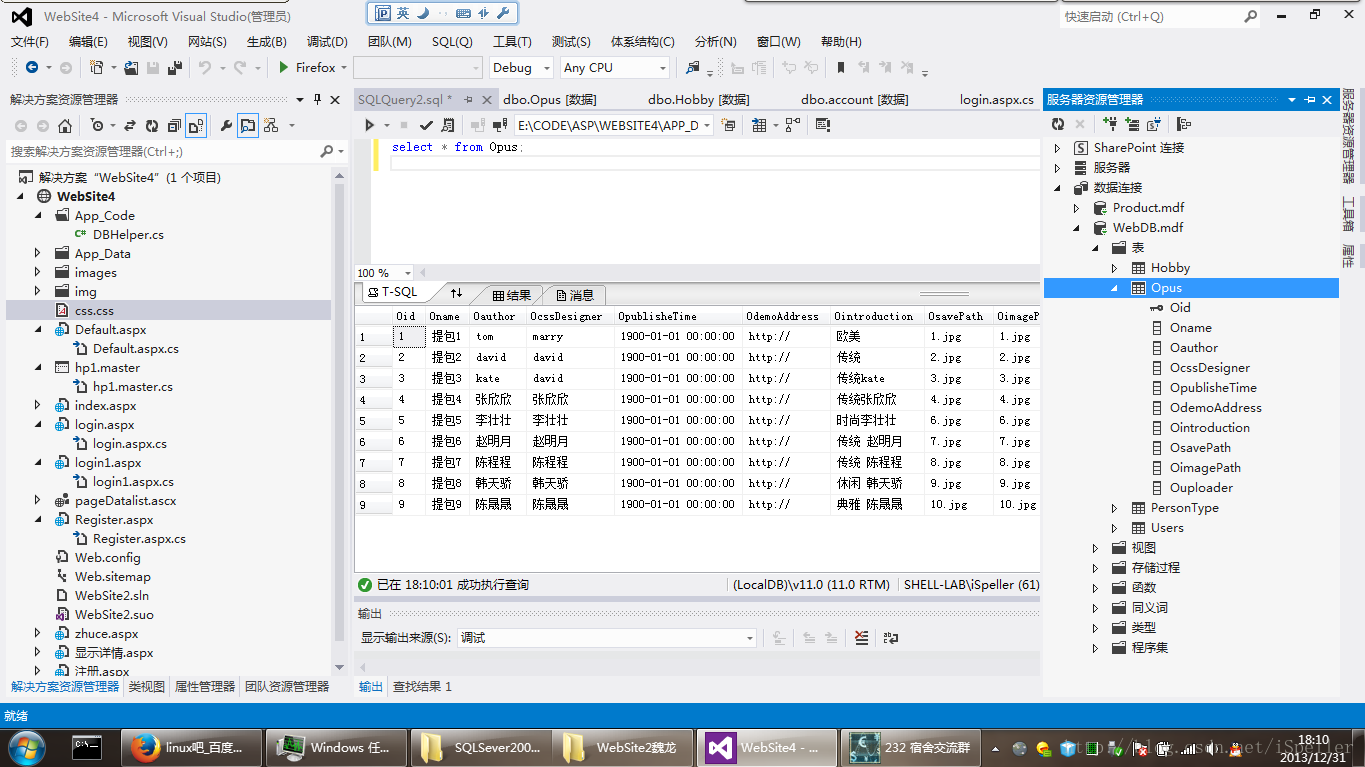Viewport: 1365px width, 767px height.
Task: Click the Solution Explorer search input field
Action: [x=160, y=152]
